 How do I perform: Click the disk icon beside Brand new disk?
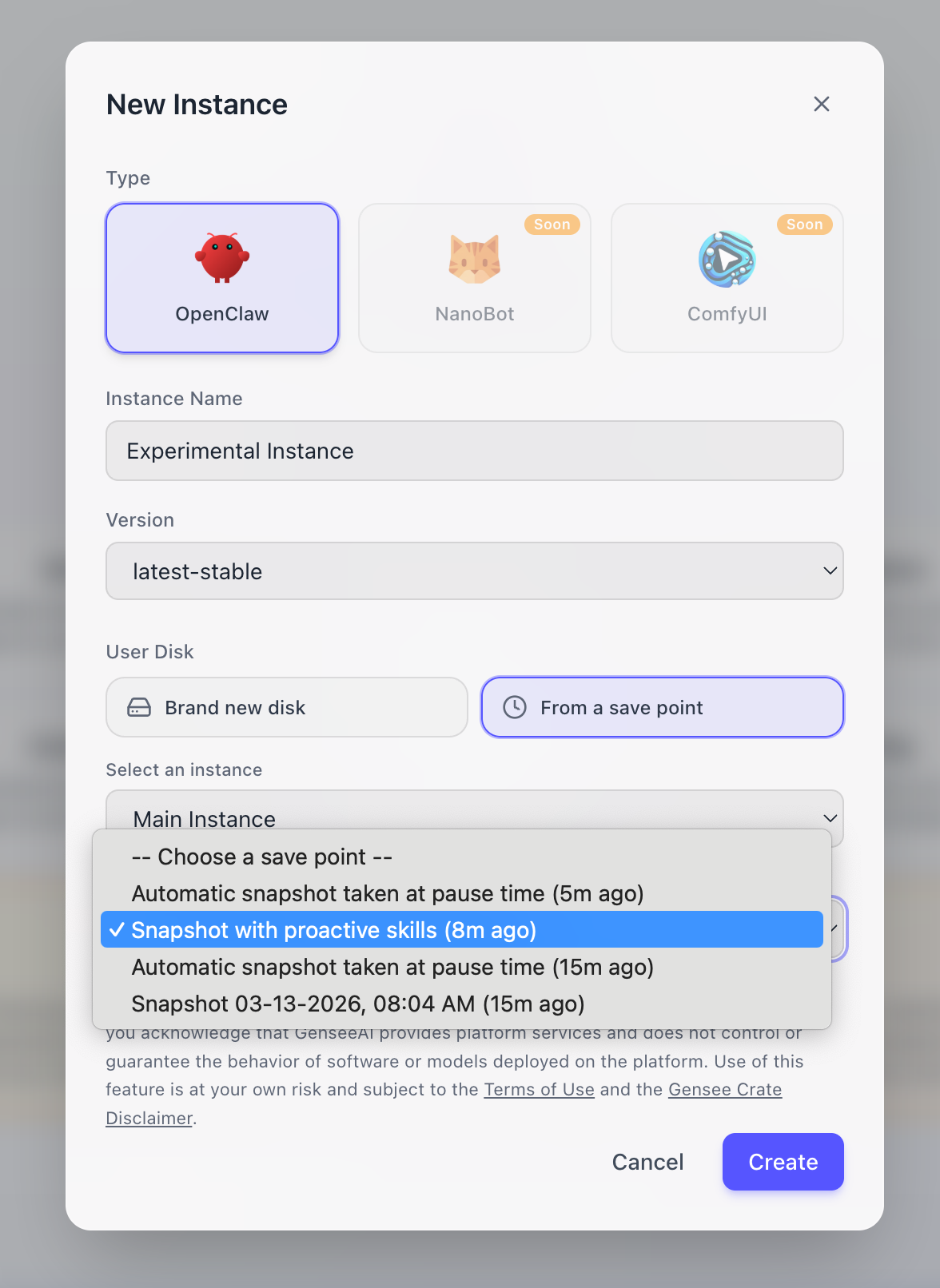139,707
